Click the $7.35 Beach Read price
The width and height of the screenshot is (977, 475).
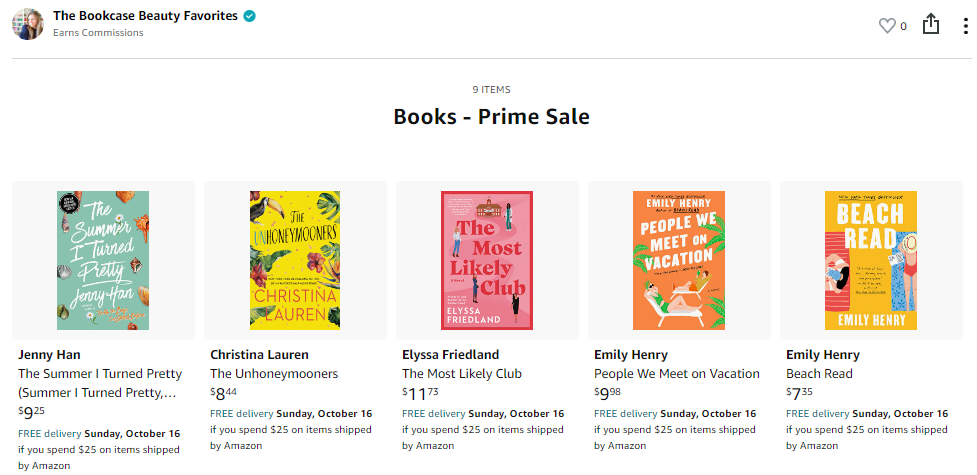tap(801, 393)
